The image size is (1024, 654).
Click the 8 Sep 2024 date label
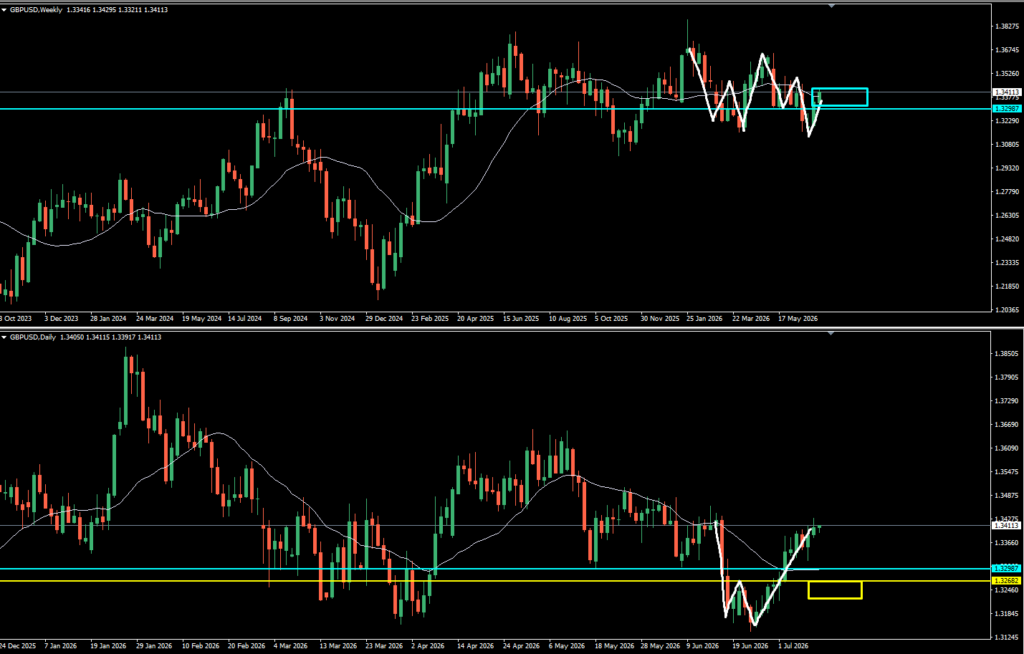coord(291,319)
